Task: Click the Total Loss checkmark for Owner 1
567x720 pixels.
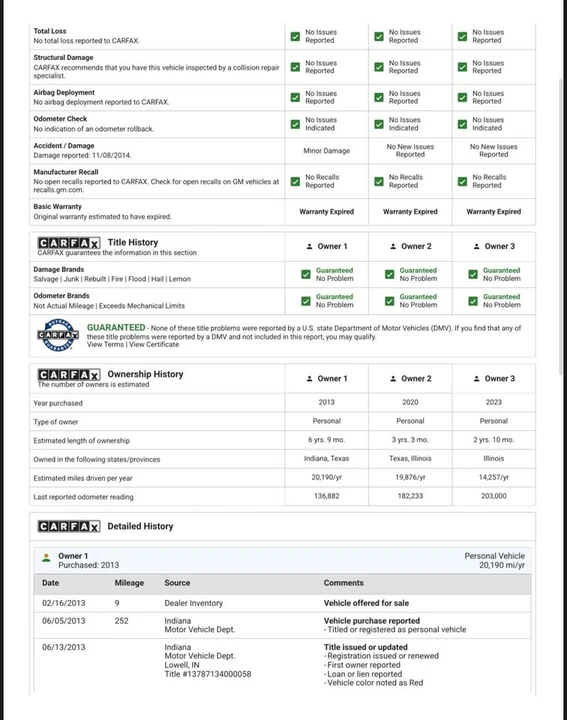Action: (x=295, y=36)
